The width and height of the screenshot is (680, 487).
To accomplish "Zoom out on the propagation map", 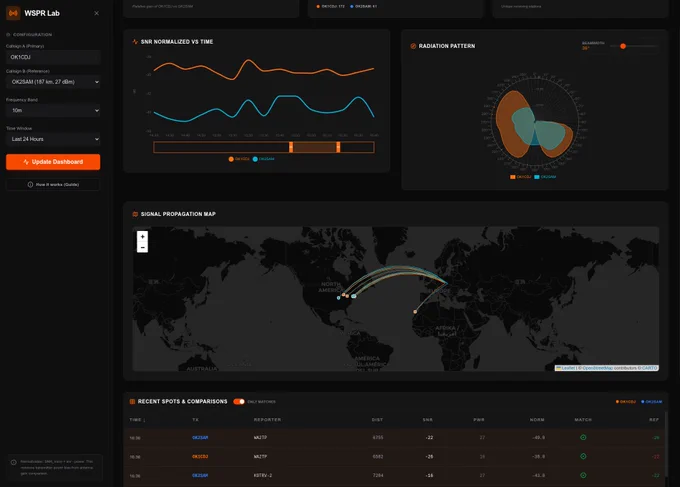I will pyautogui.click(x=142, y=247).
